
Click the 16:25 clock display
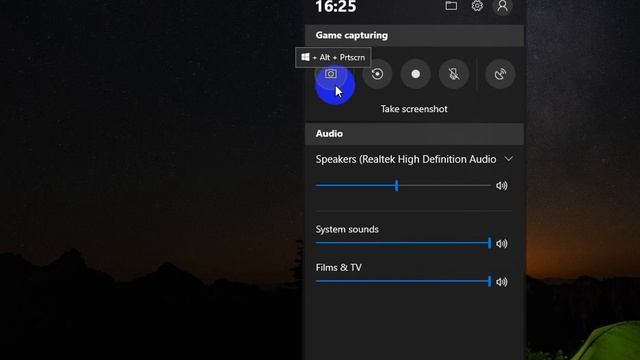click(x=336, y=7)
